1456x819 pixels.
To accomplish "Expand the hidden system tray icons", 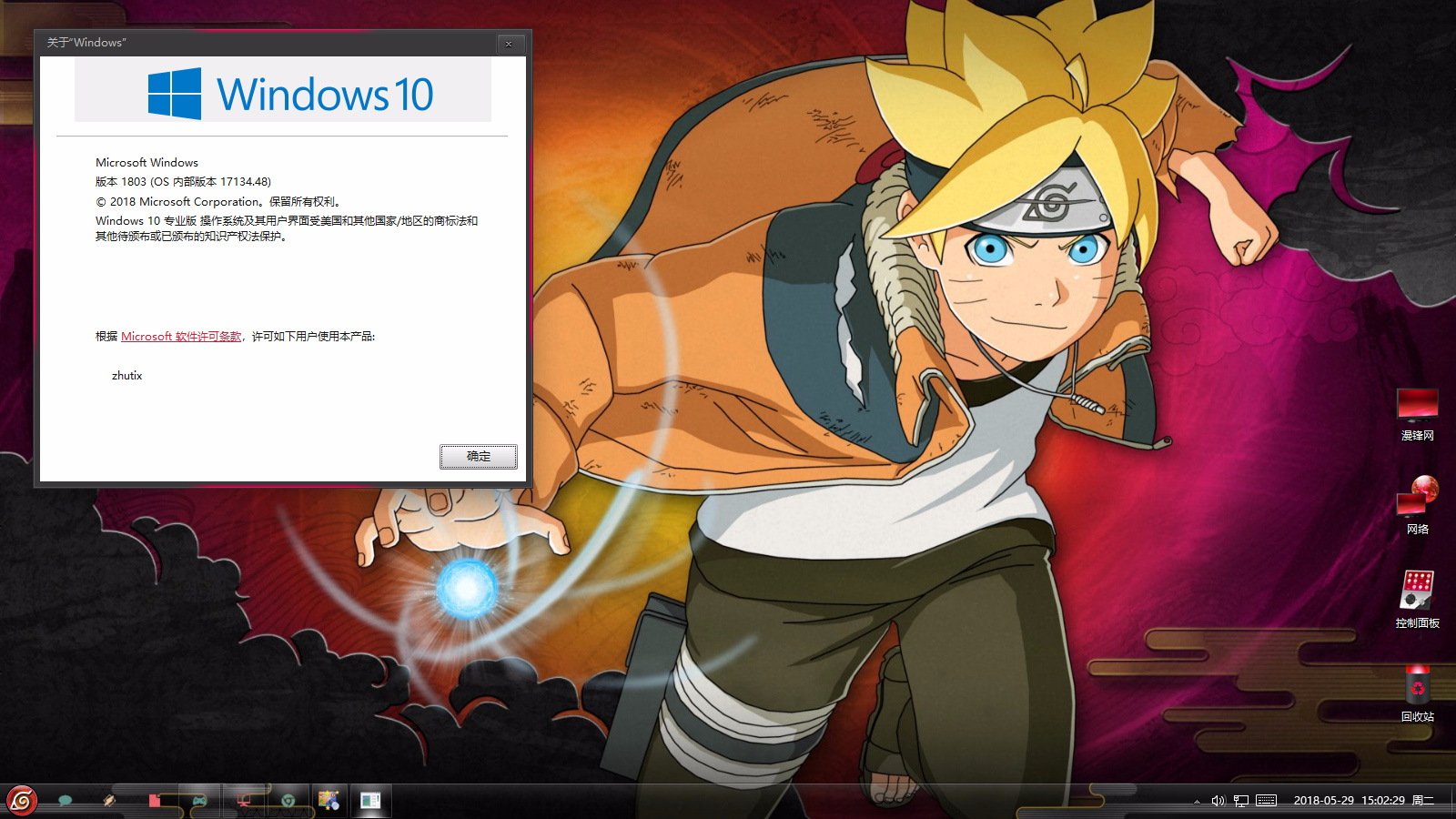I will point(1197,801).
